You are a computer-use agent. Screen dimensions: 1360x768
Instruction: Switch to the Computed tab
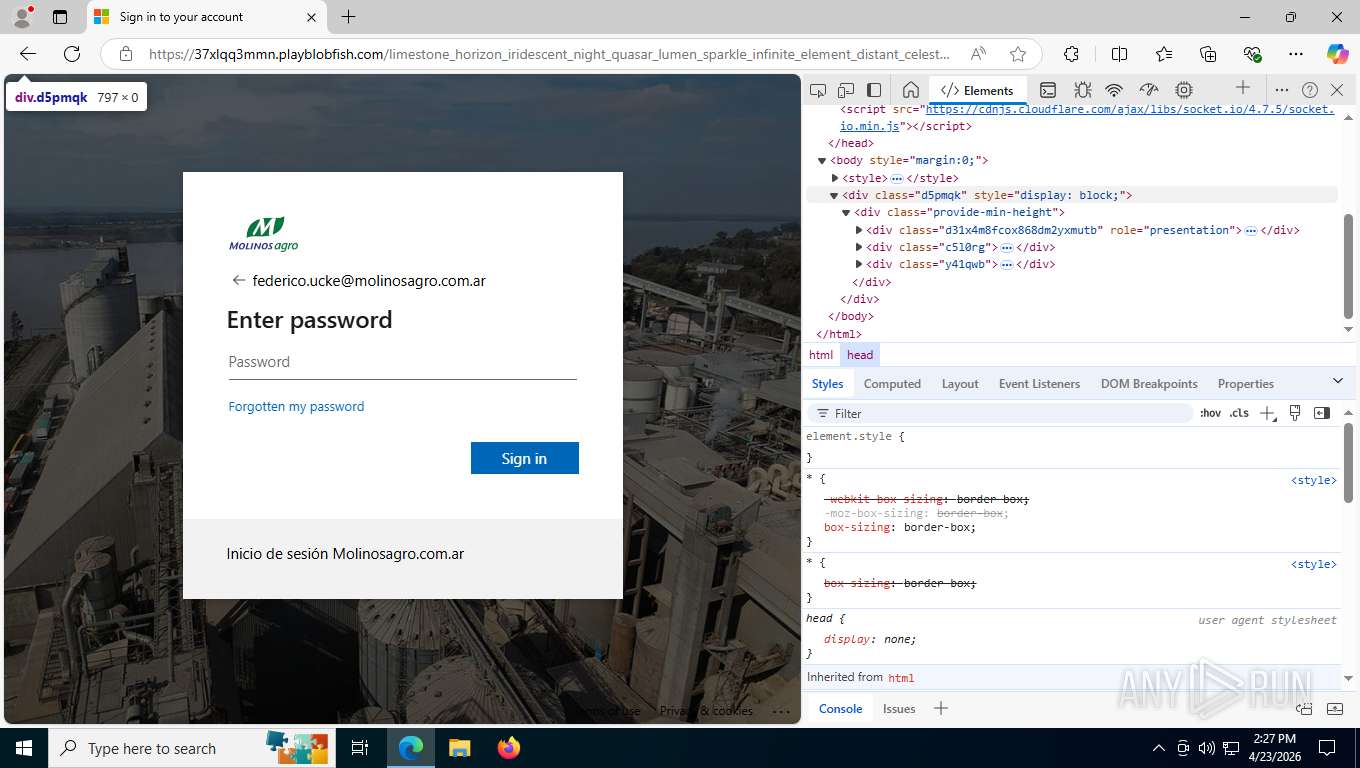click(892, 384)
